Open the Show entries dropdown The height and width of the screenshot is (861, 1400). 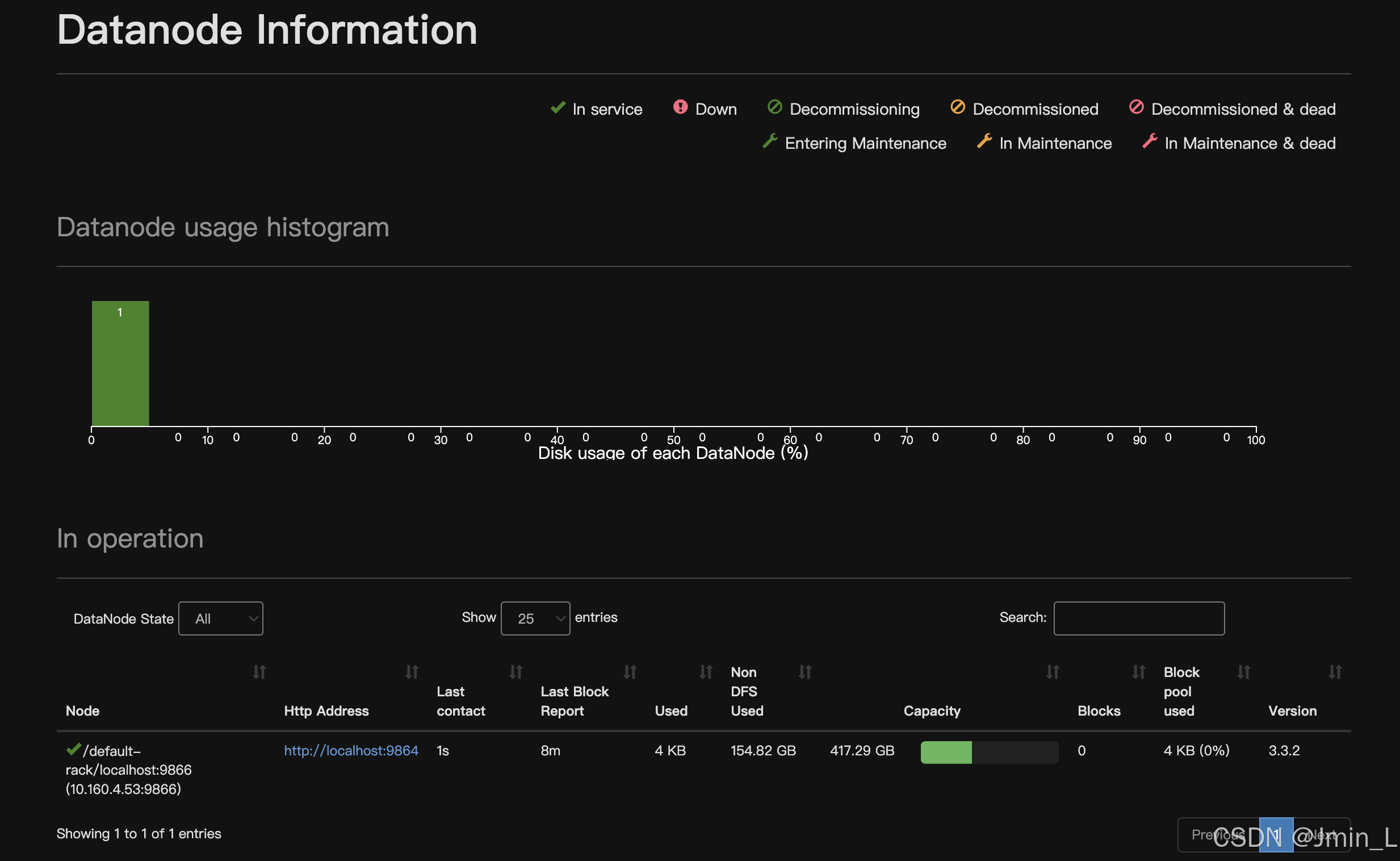point(535,618)
